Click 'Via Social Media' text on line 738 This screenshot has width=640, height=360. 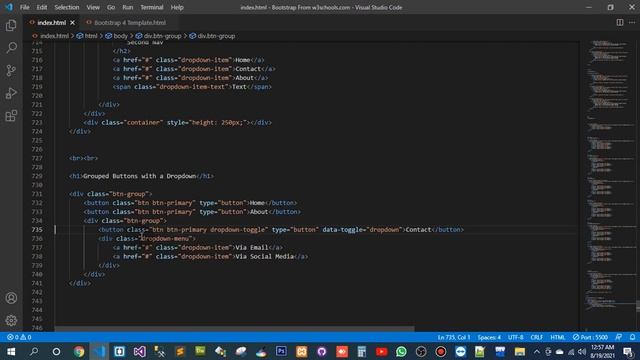[265, 256]
